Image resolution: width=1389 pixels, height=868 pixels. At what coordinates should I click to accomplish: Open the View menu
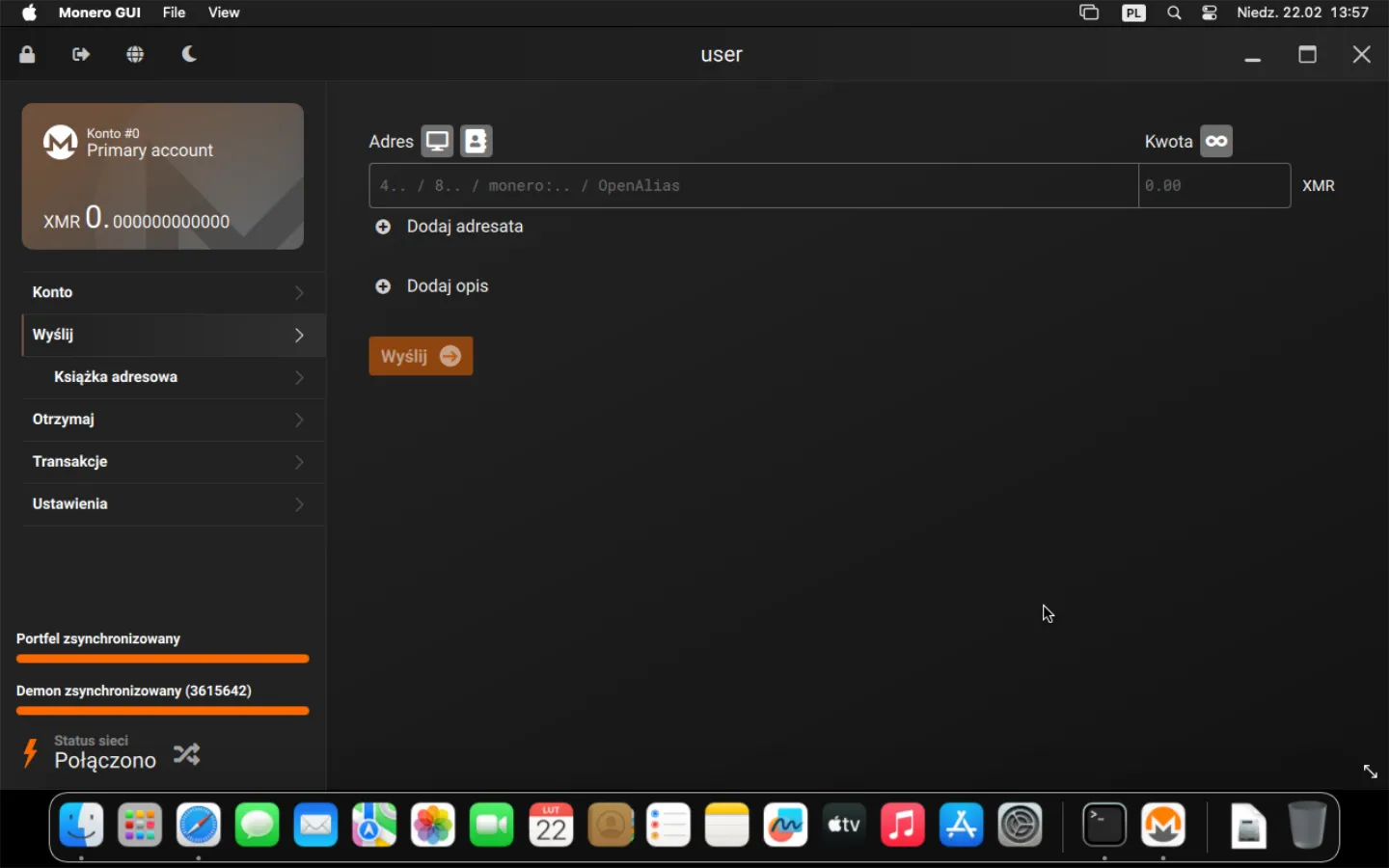click(x=224, y=13)
